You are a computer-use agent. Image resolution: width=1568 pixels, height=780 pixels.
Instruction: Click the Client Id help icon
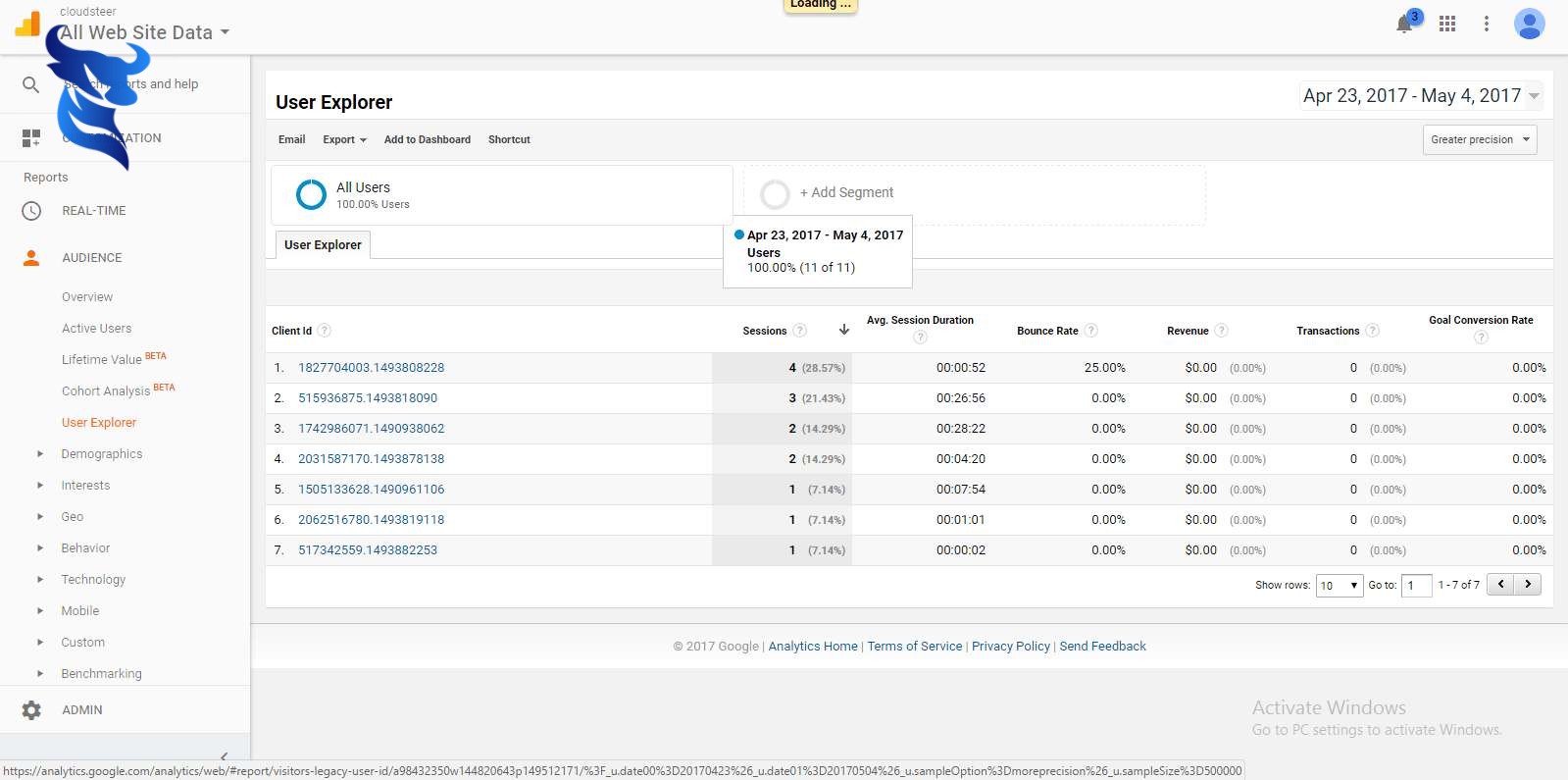coord(325,331)
